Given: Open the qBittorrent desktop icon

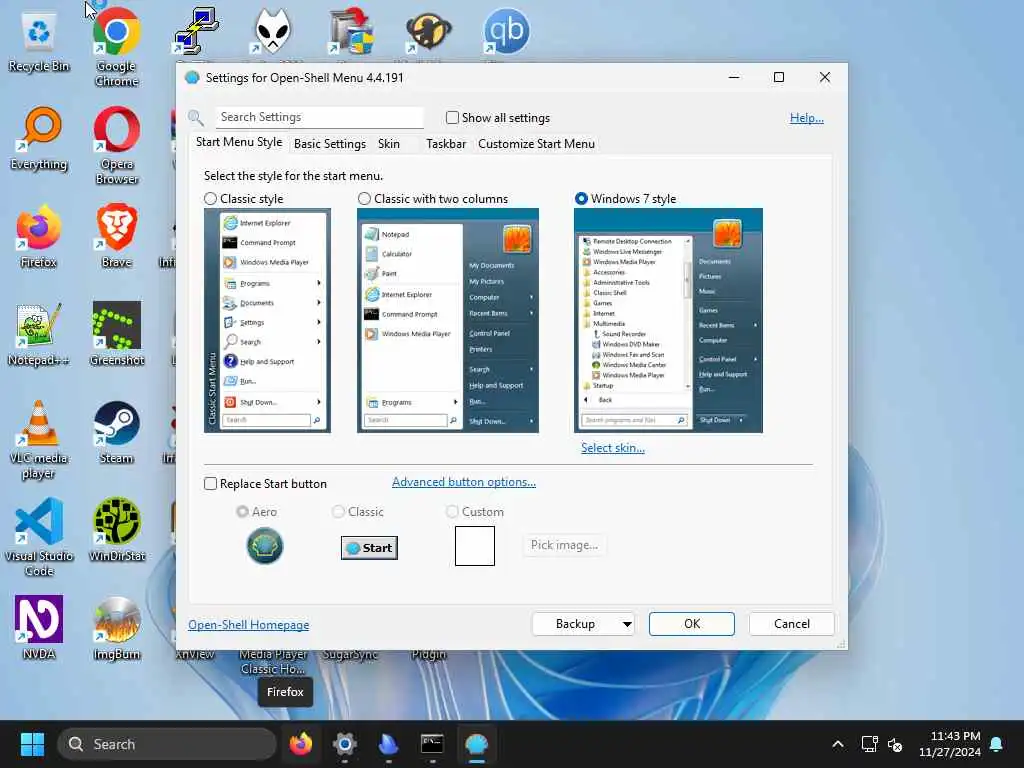Looking at the screenshot, I should (x=506, y=31).
